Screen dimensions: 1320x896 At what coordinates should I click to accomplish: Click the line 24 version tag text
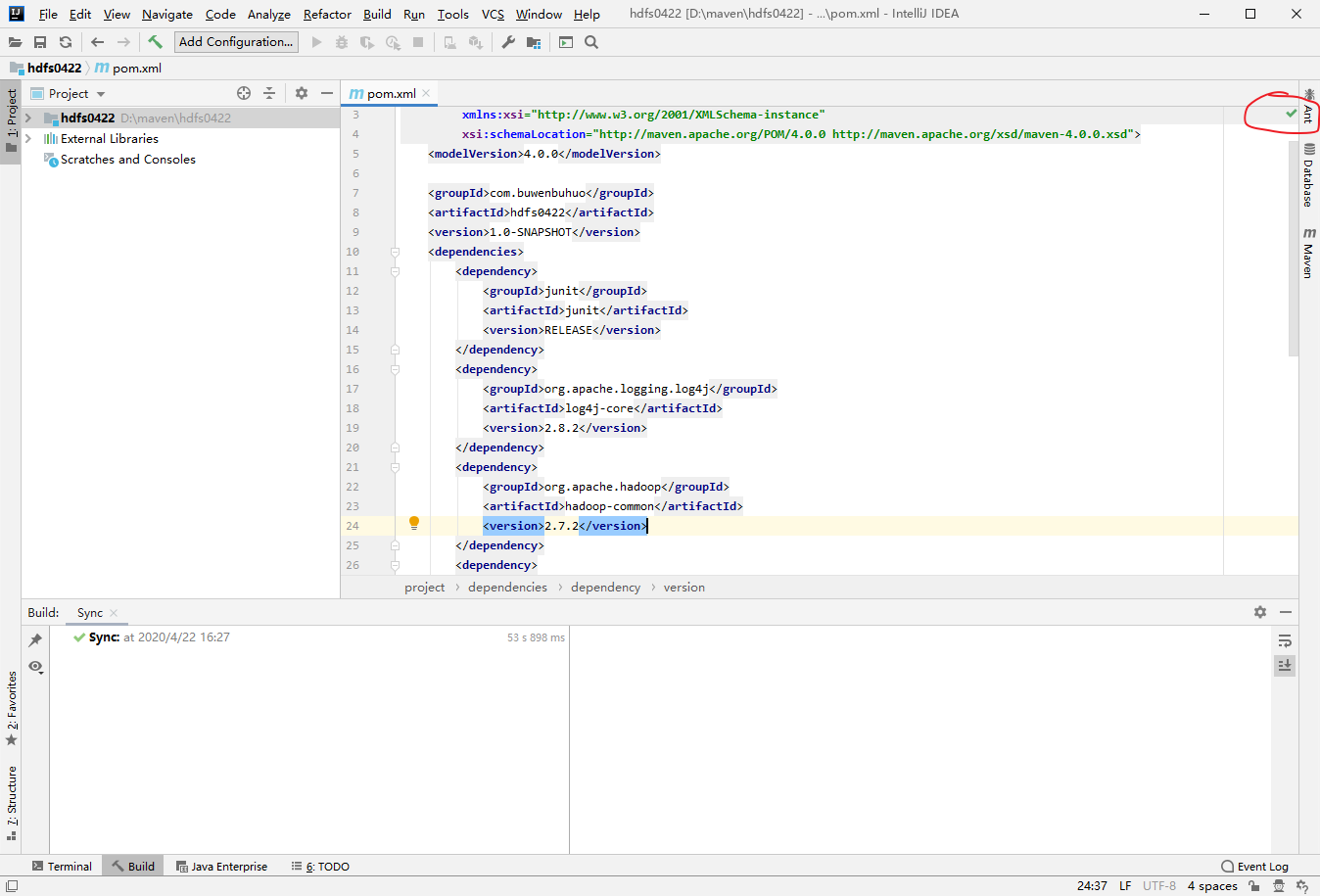pyautogui.click(x=565, y=526)
